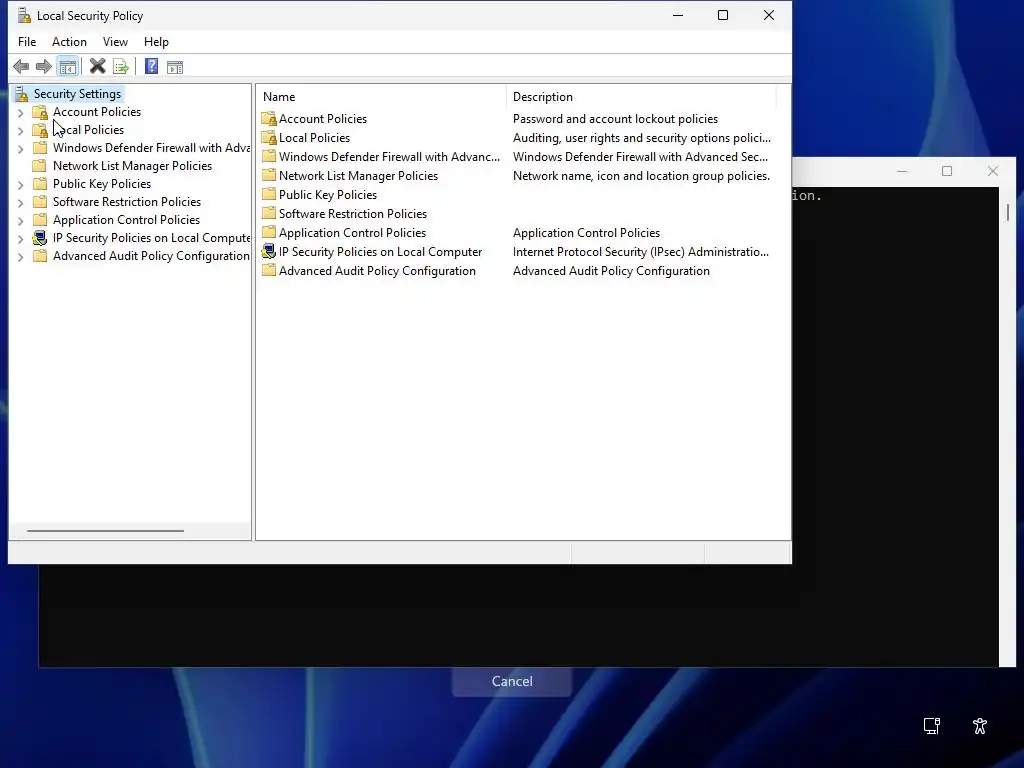The width and height of the screenshot is (1024, 768).
Task: Expand Advanced Audit Policy Configuration tree node
Action: click(20, 257)
